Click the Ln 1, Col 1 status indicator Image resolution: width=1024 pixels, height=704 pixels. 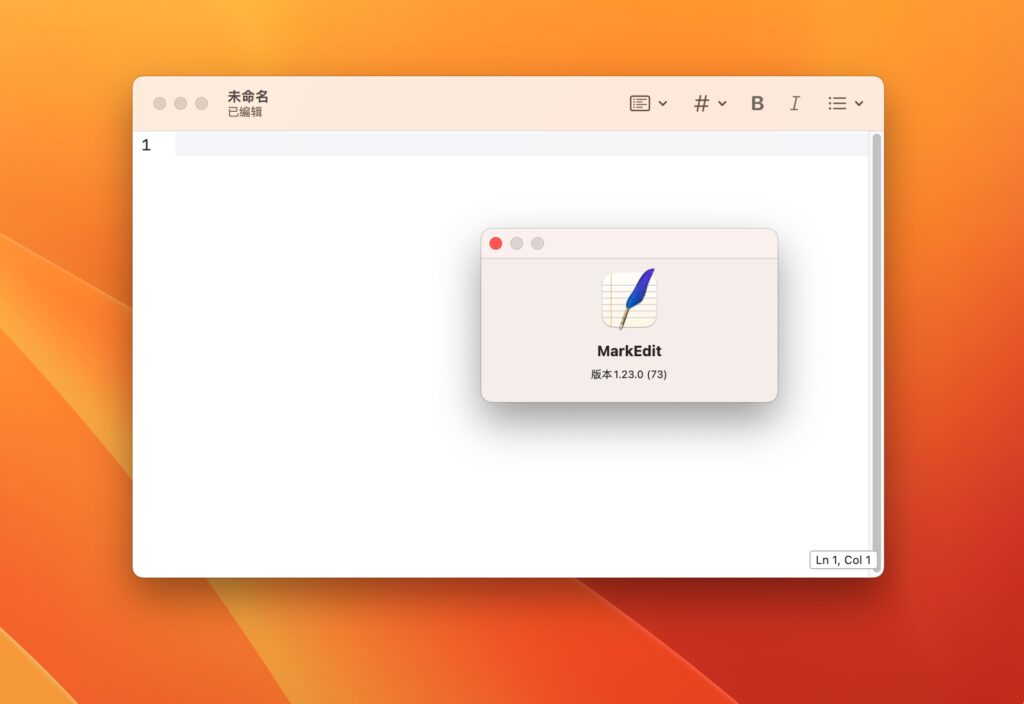(x=843, y=559)
